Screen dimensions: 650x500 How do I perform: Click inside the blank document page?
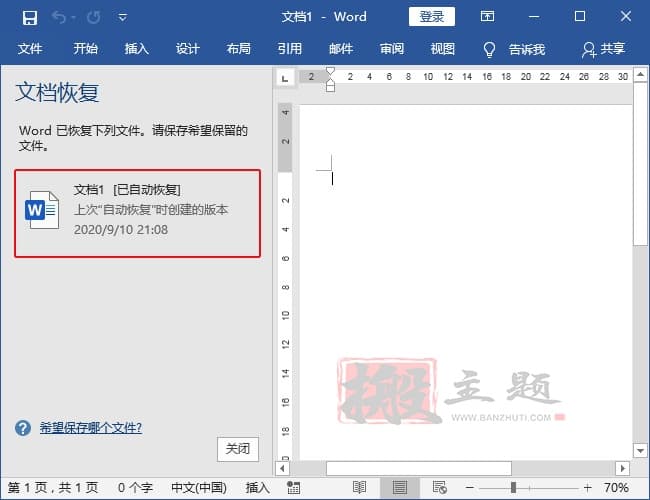click(x=466, y=282)
